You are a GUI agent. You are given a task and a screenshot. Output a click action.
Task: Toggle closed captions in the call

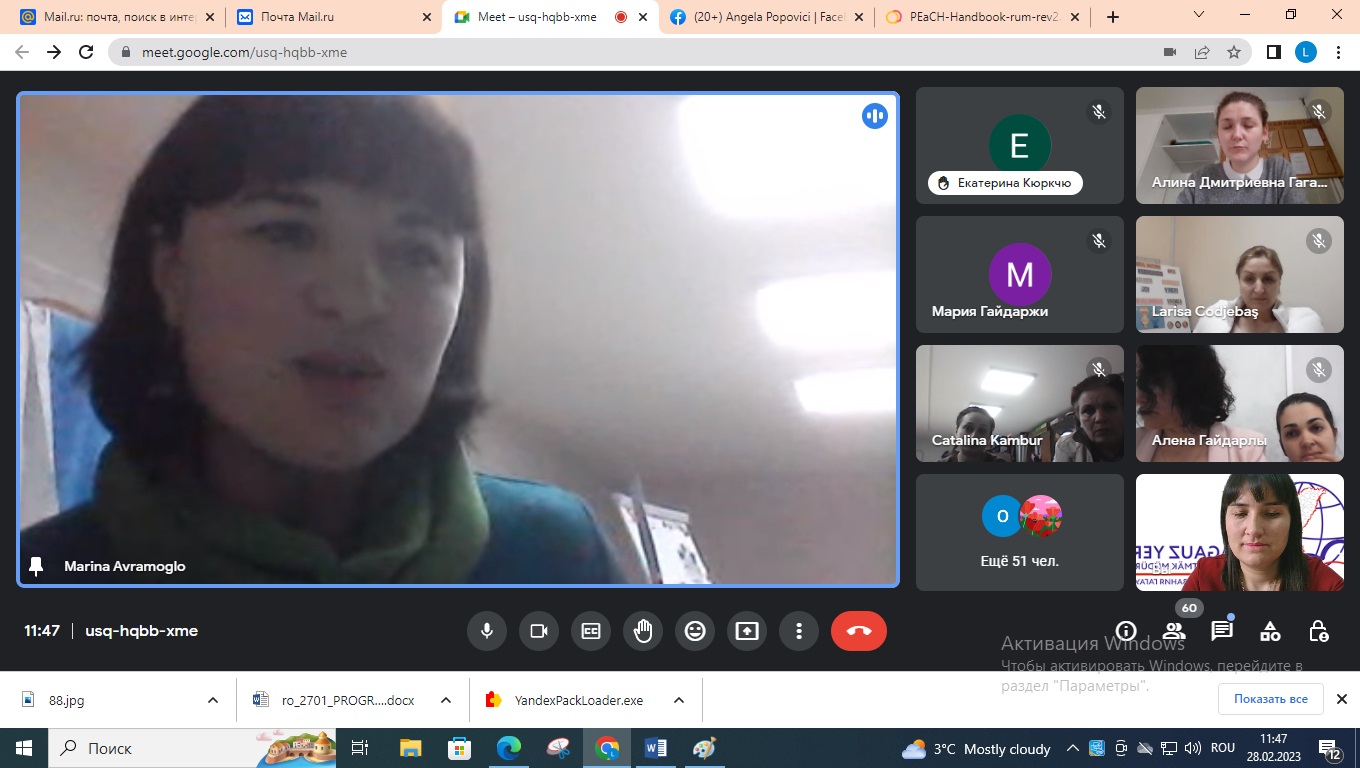click(591, 631)
